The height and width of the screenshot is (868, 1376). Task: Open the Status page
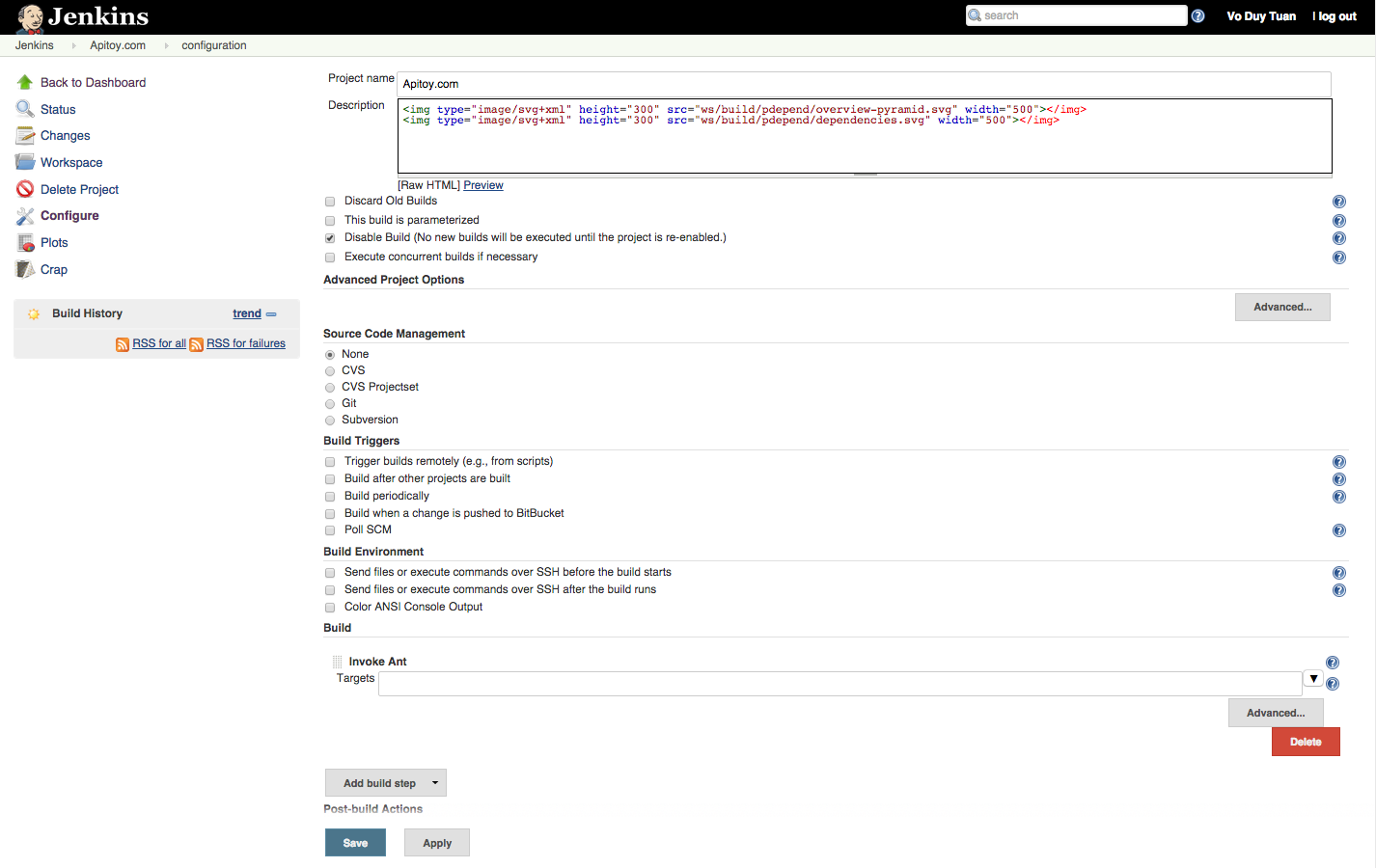coord(58,110)
